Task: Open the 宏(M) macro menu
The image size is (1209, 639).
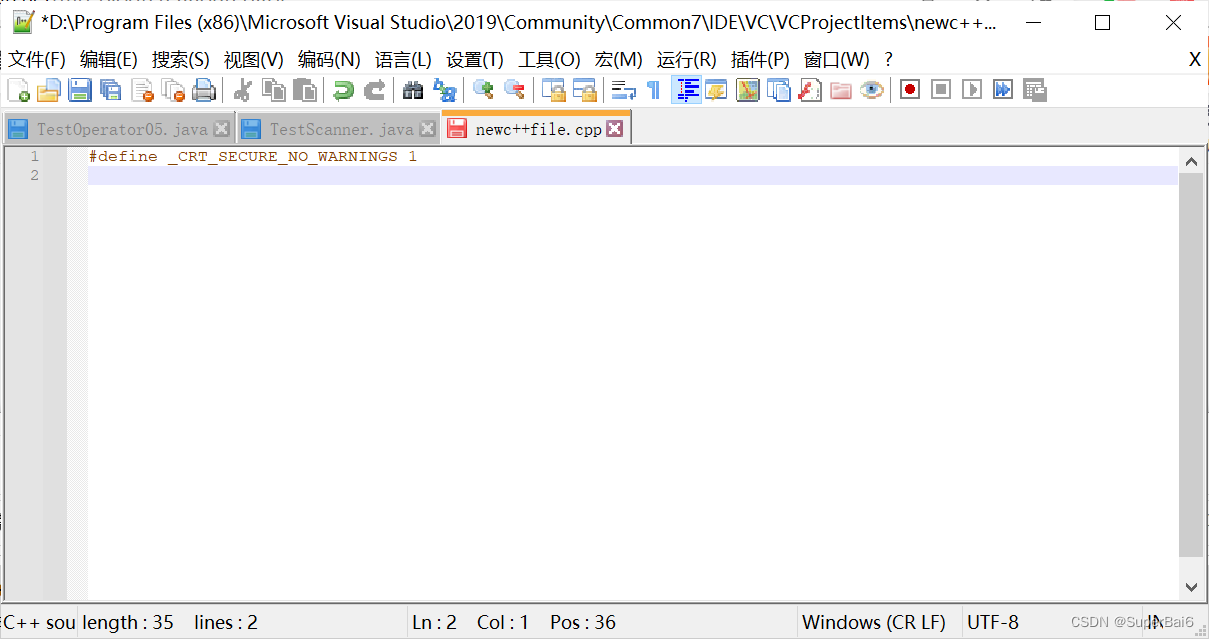Action: 618,59
